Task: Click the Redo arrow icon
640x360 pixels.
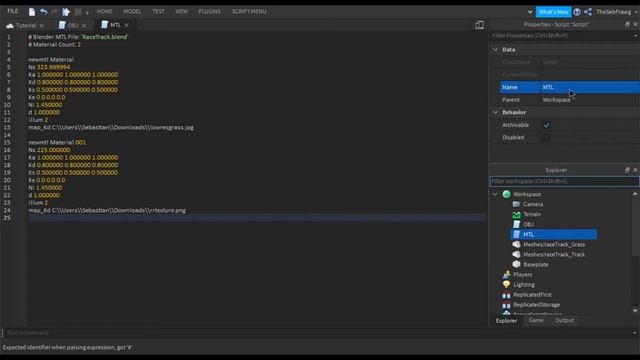Action: [x=54, y=12]
